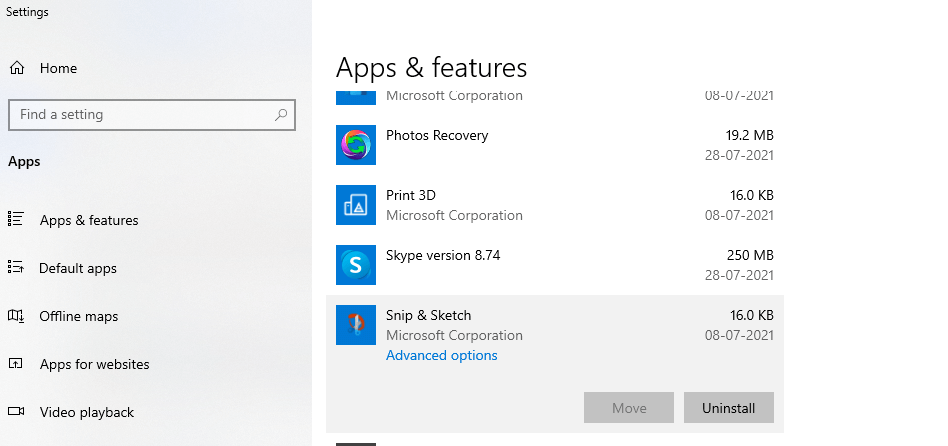Click the Skype app icon

point(355,265)
